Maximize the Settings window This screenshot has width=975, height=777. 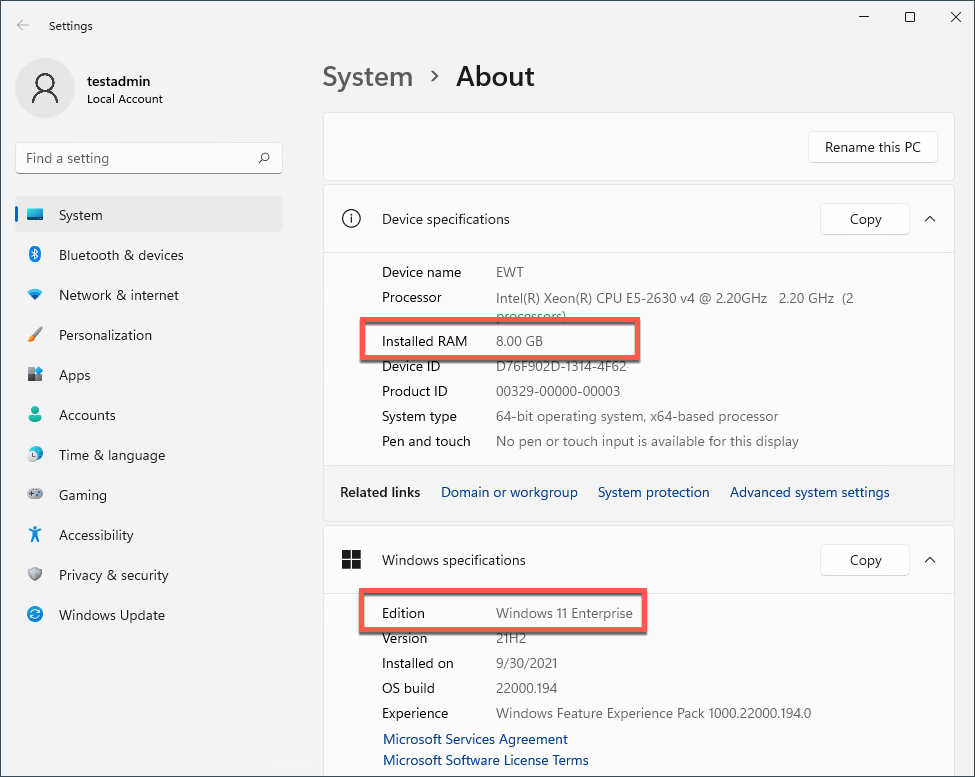(x=910, y=17)
